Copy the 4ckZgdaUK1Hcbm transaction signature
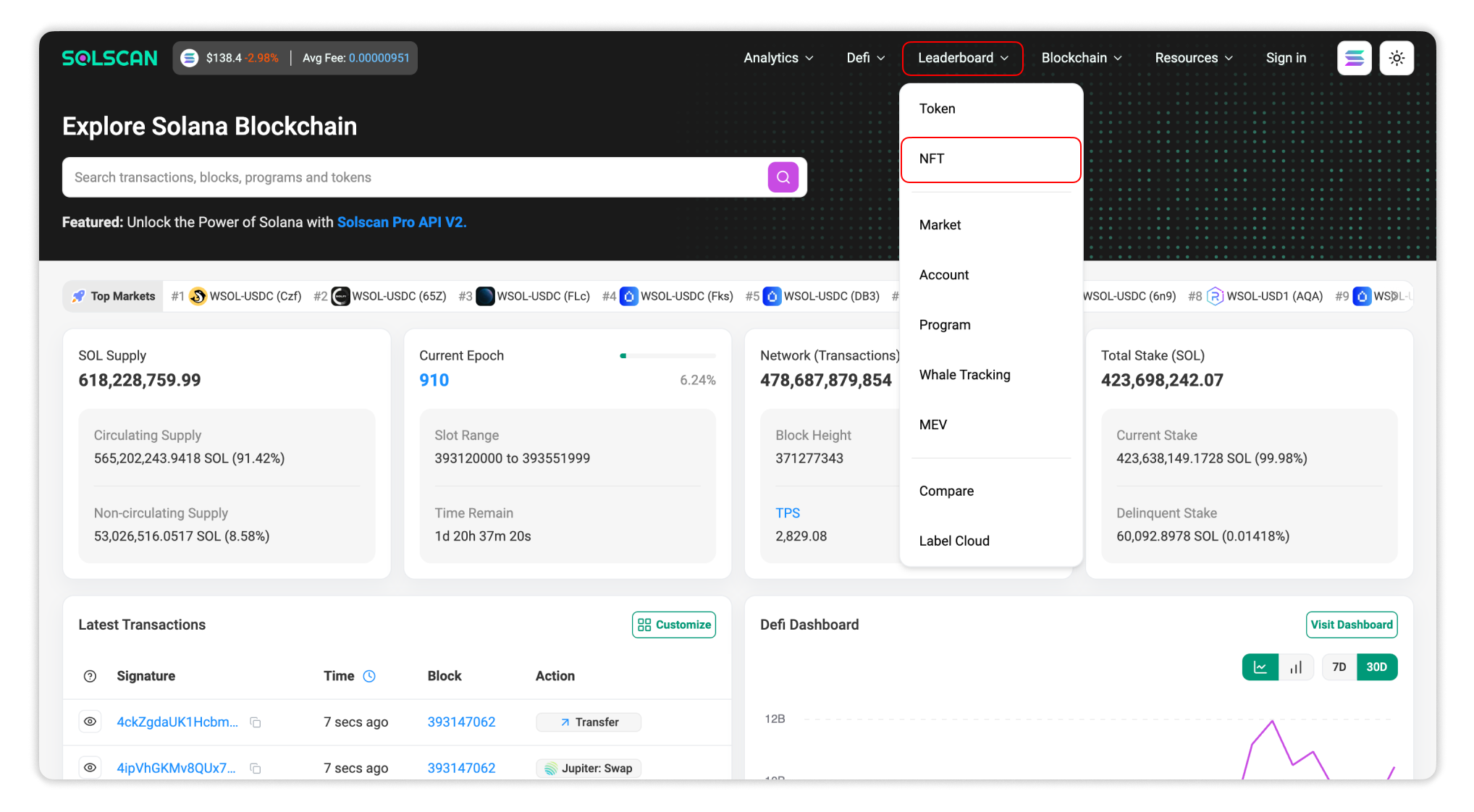Image resolution: width=1474 pixels, height=812 pixels. [256, 722]
